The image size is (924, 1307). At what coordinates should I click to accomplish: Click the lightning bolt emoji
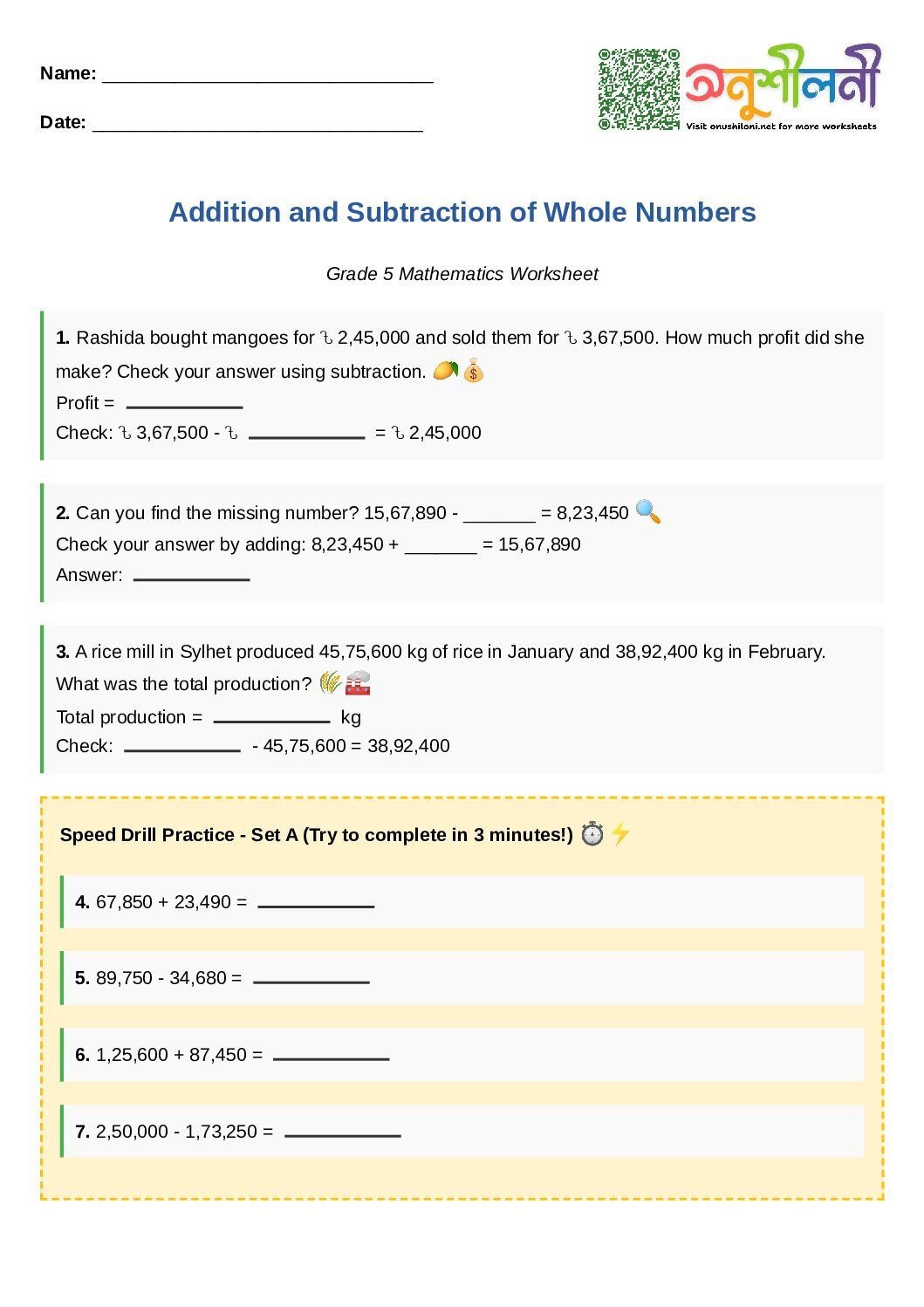point(620,833)
